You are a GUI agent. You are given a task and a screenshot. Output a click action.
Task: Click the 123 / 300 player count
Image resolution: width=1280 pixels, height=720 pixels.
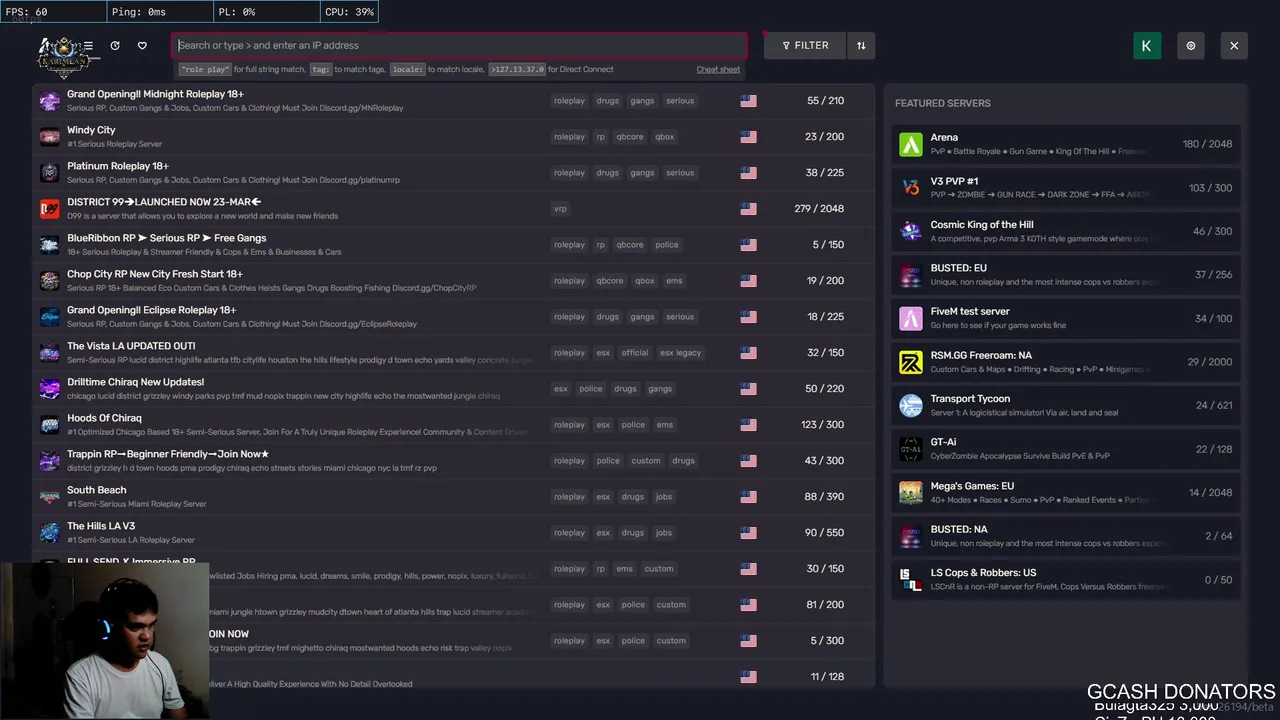point(822,425)
